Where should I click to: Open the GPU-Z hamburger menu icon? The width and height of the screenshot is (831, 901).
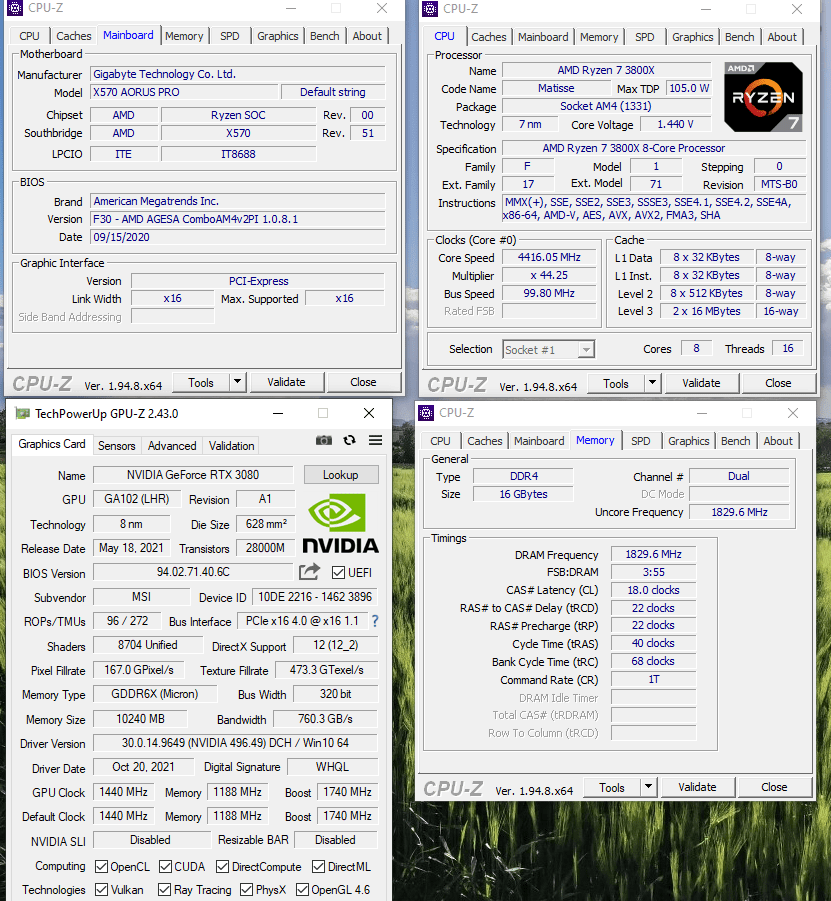pyautogui.click(x=375, y=440)
